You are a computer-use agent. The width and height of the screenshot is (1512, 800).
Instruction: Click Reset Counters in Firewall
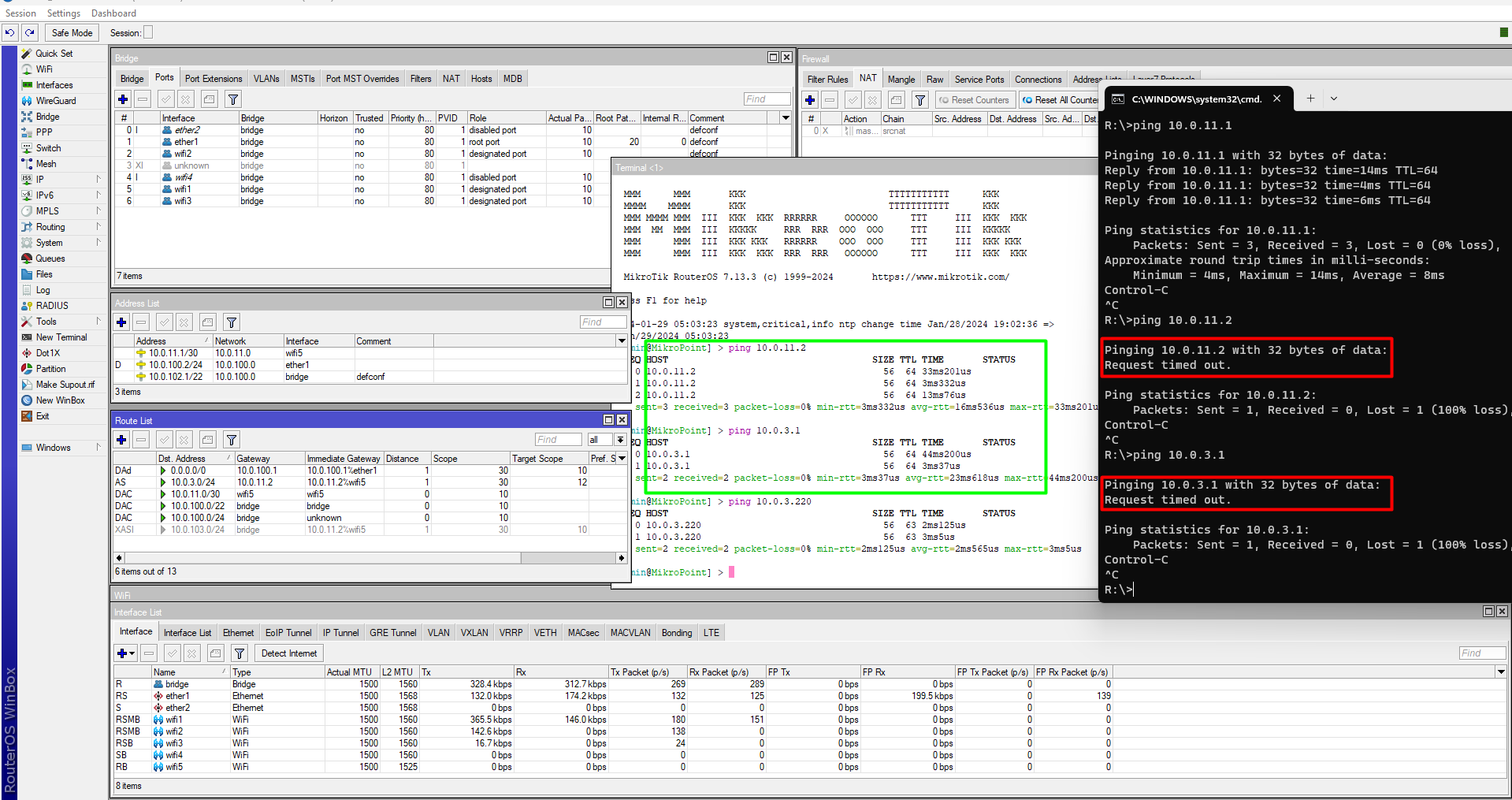[x=974, y=100]
